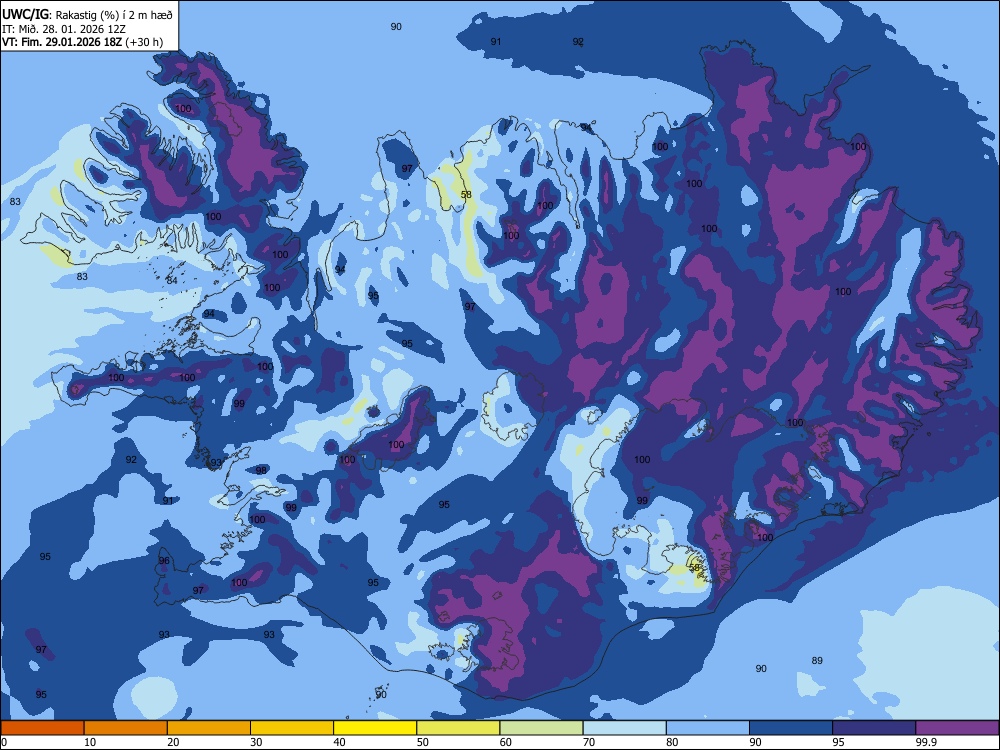The height and width of the screenshot is (750, 1000).
Task: Click the map humidity value '89'
Action: 817,661
